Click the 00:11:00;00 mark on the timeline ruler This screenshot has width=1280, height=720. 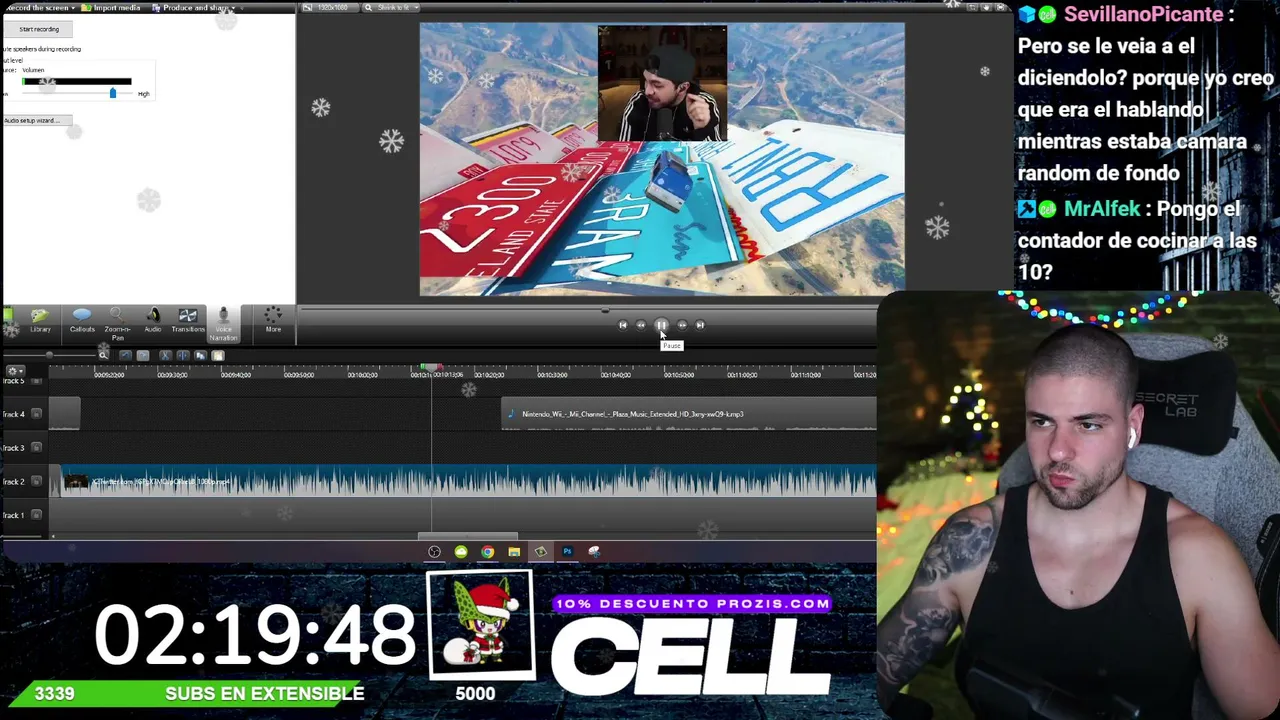pos(742,375)
